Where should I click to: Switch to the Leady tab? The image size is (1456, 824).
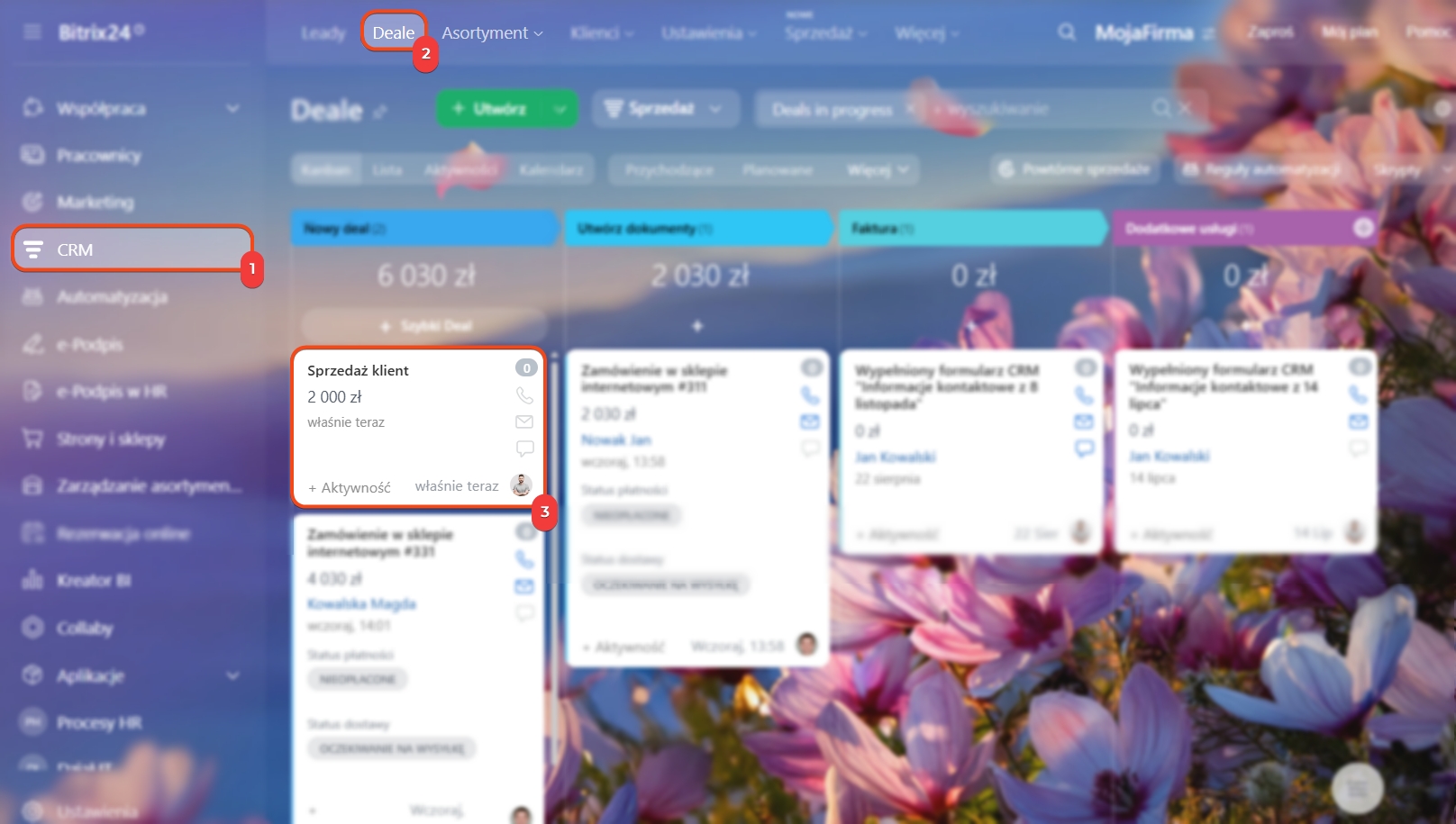(323, 32)
